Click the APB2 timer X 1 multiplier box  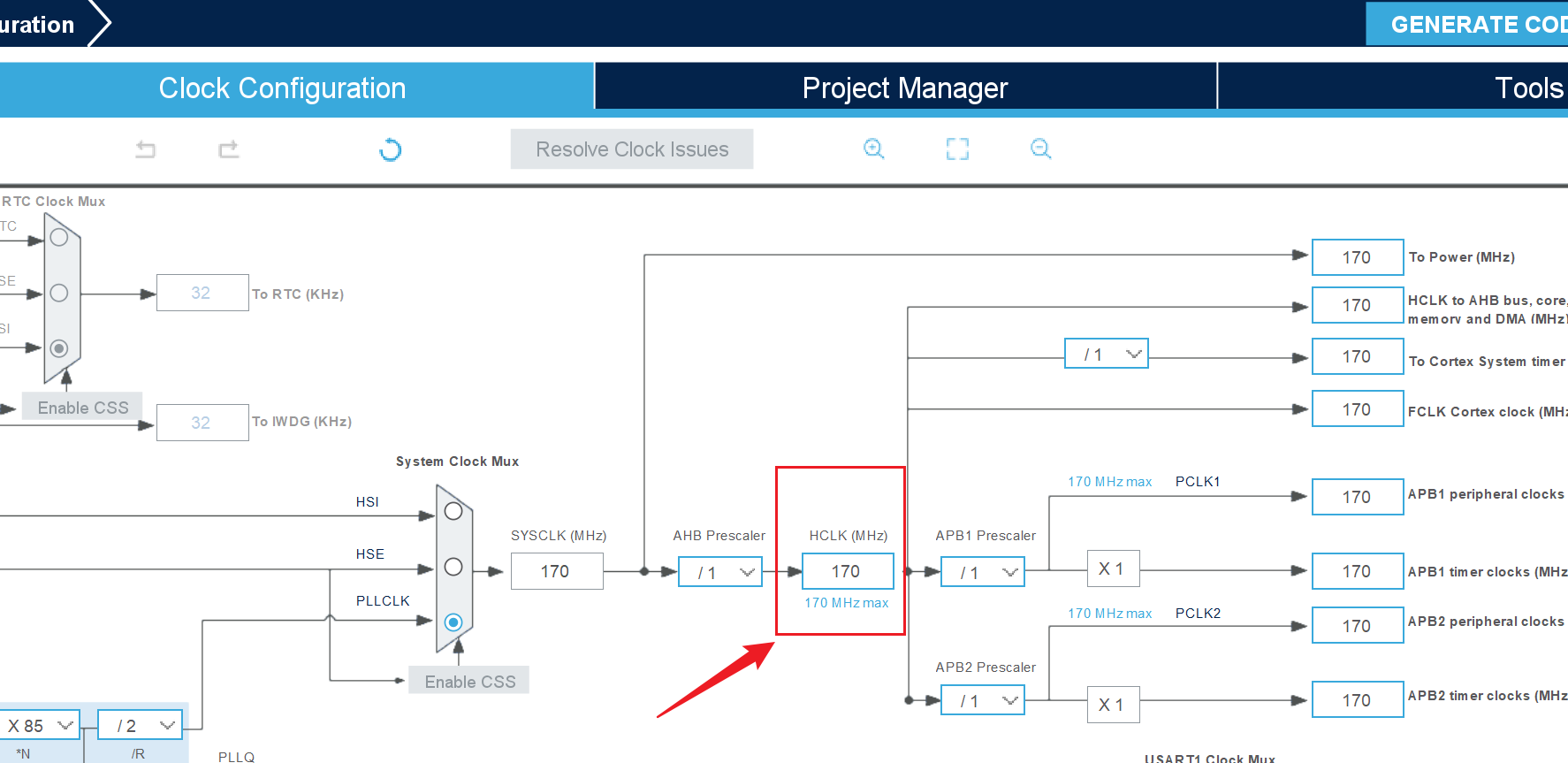pos(1113,705)
